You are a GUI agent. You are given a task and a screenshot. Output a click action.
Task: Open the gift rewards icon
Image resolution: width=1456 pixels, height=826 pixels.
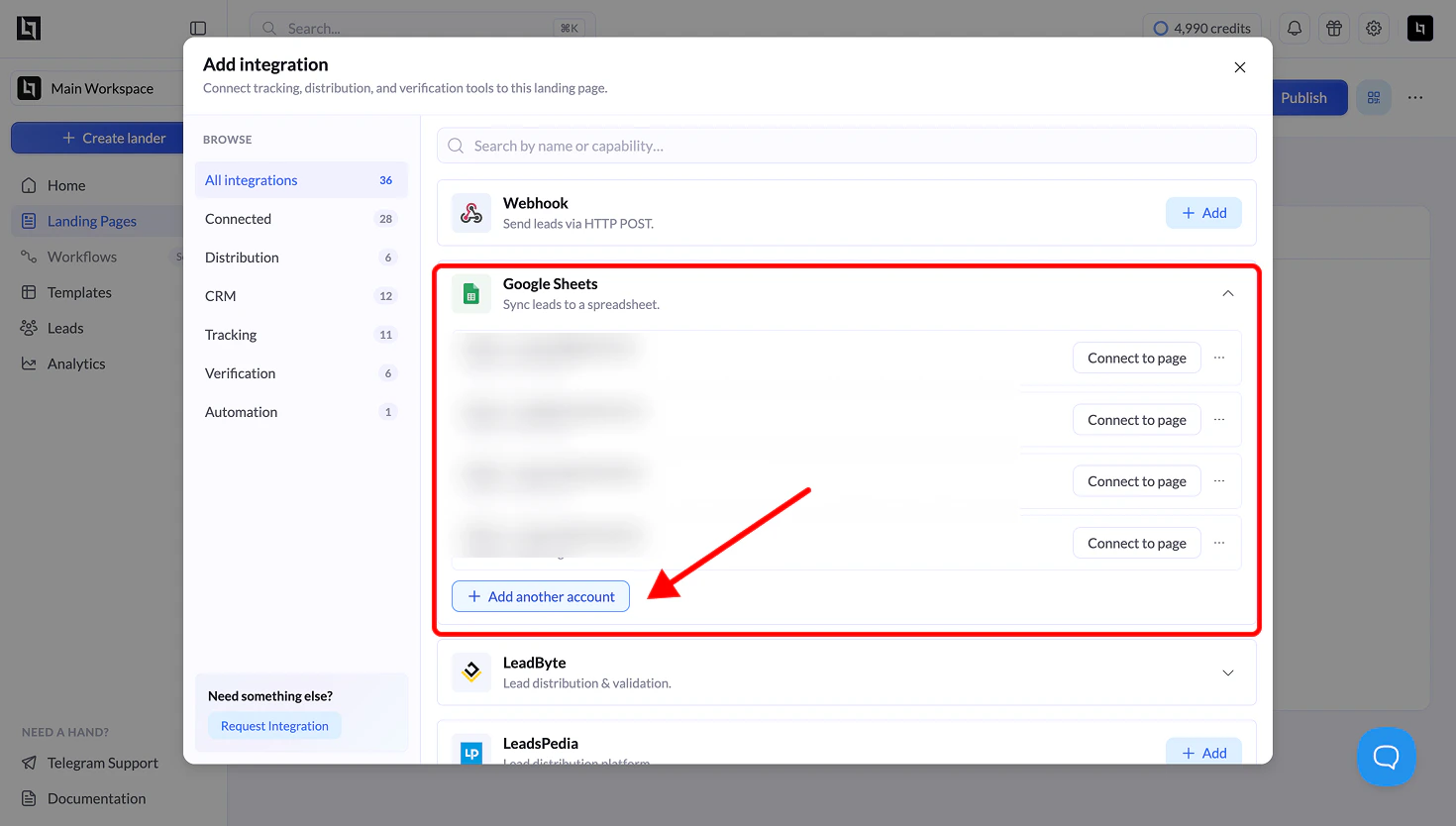click(1334, 28)
